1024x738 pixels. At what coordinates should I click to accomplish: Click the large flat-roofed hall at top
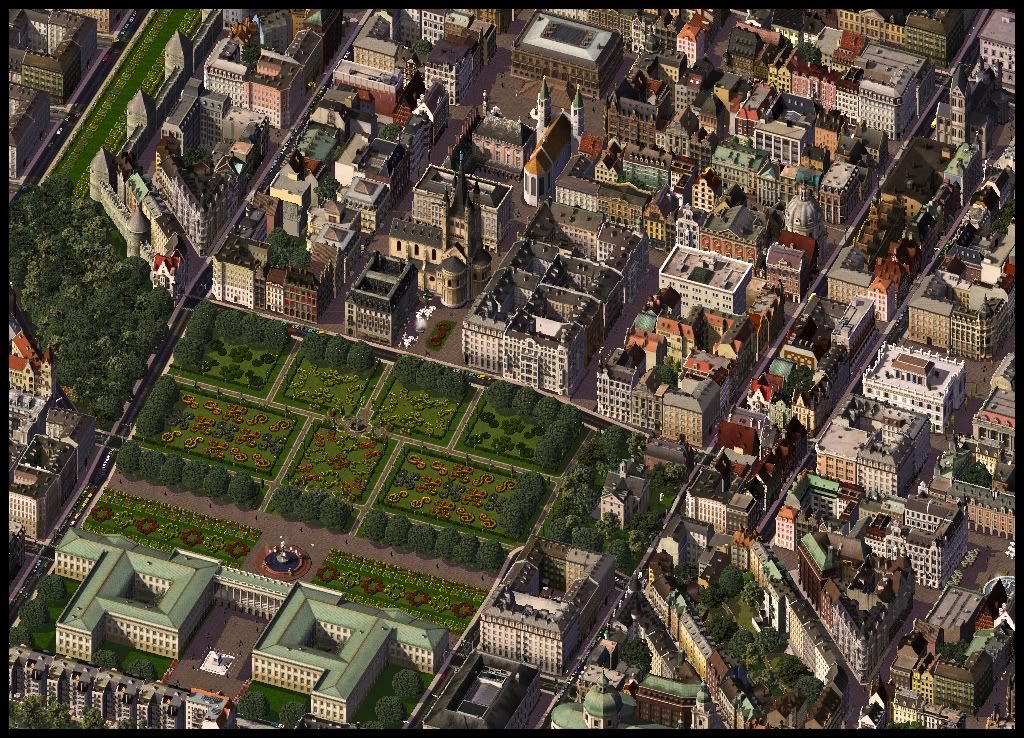[x=566, y=56]
